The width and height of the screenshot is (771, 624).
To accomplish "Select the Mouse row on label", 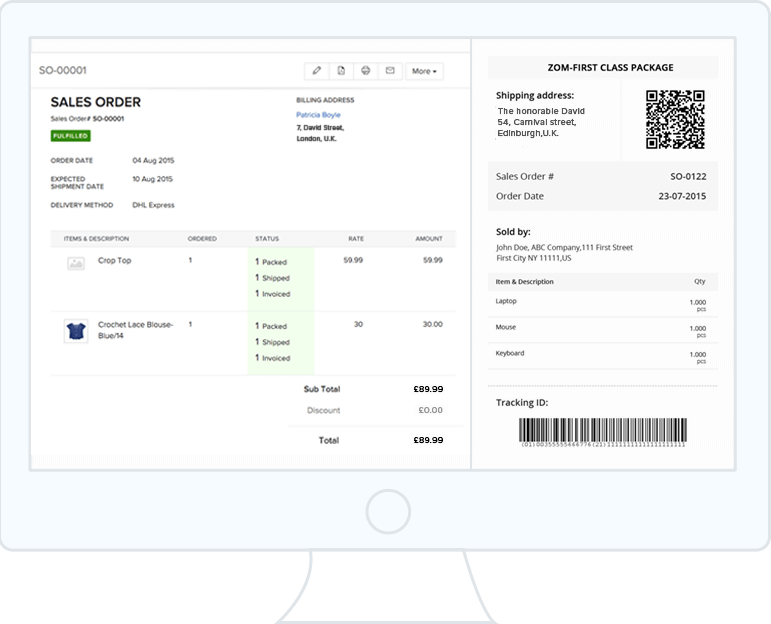I will [603, 330].
